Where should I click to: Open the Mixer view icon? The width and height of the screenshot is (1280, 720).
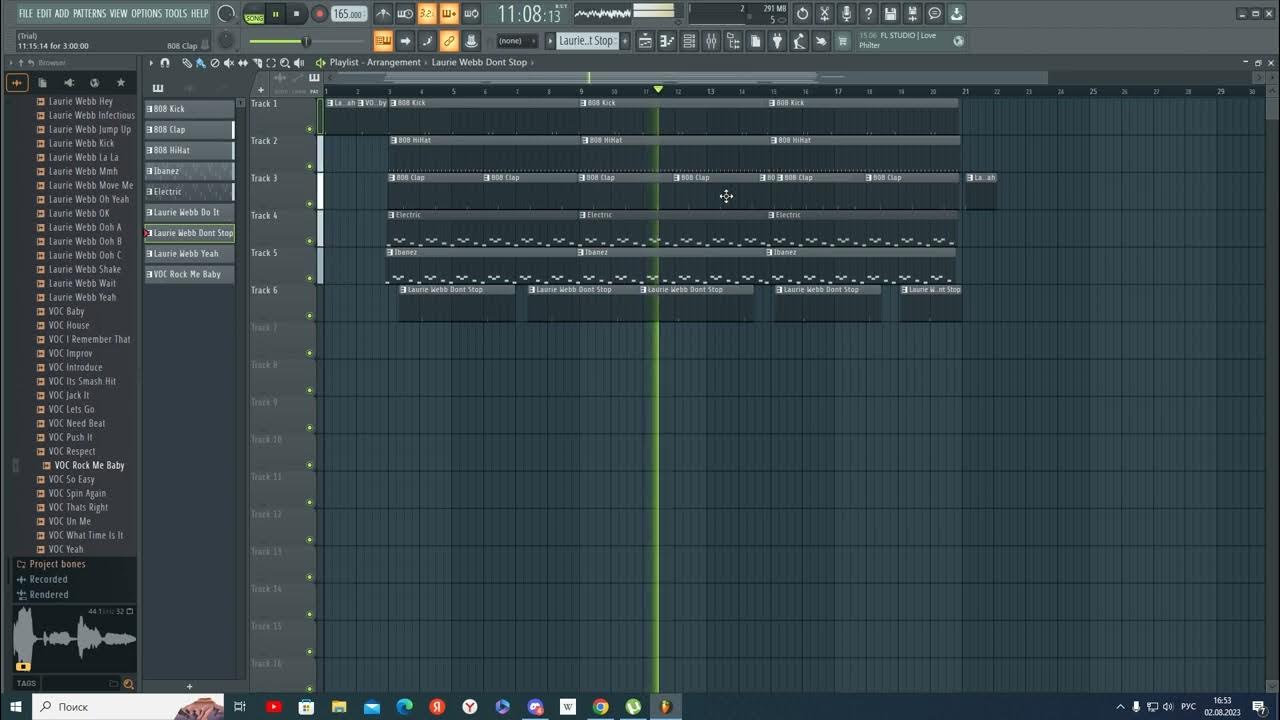[711, 41]
